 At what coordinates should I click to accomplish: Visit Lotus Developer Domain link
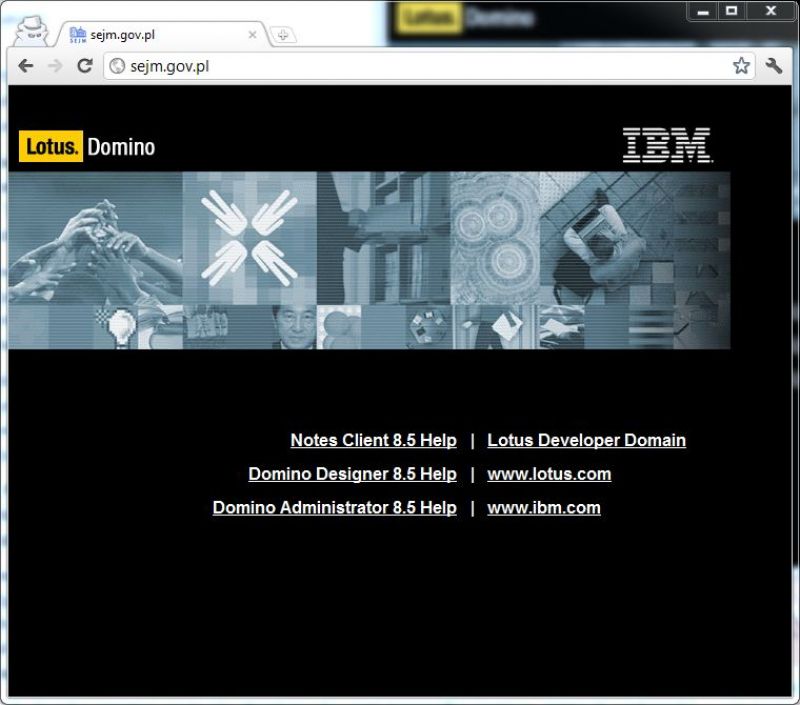click(587, 440)
